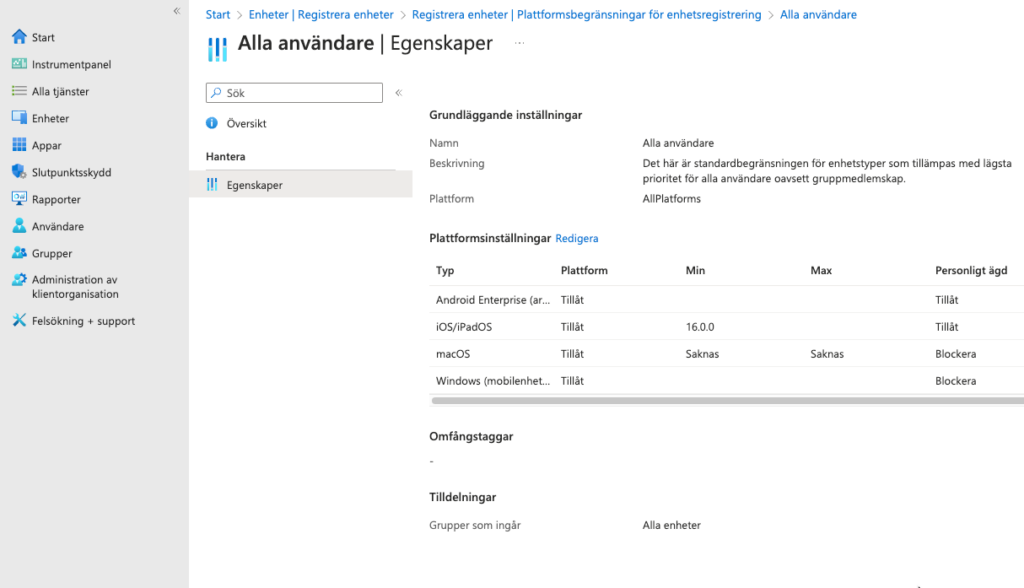Open the Grupper icon in sidebar
The width and height of the screenshot is (1024, 588).
pyautogui.click(x=19, y=253)
